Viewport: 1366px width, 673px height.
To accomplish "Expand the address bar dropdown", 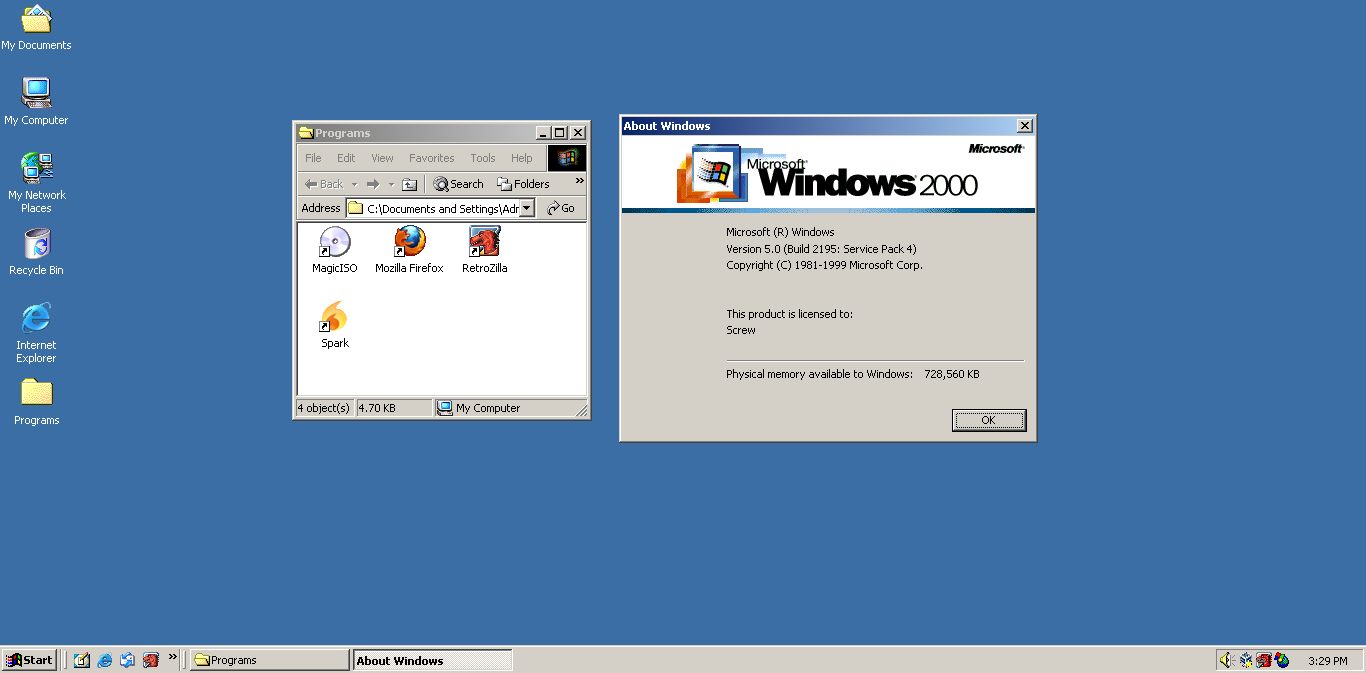I will (527, 208).
